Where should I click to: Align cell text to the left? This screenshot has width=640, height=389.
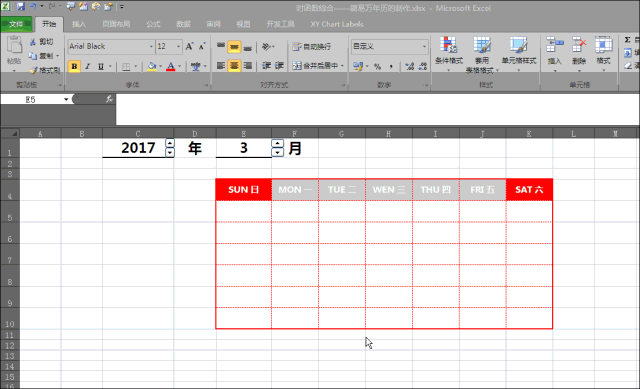221,66
